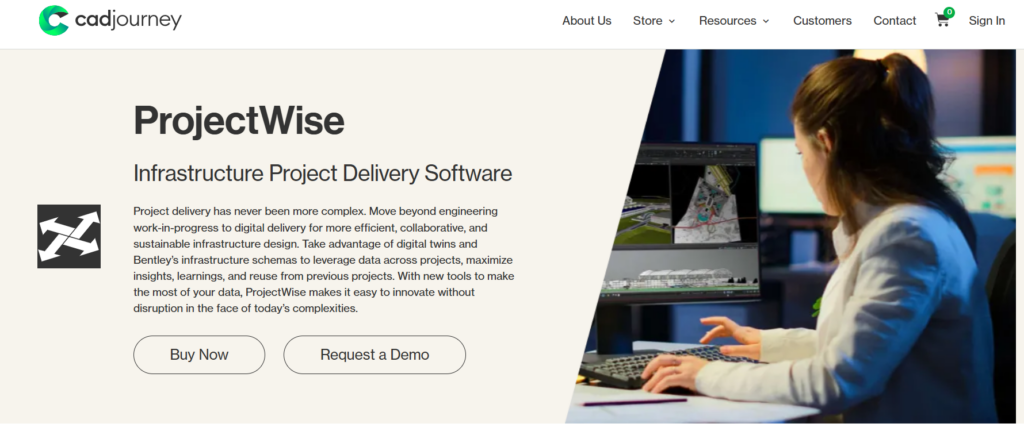
Task: Open the Resources menu item
Action: pos(727,21)
